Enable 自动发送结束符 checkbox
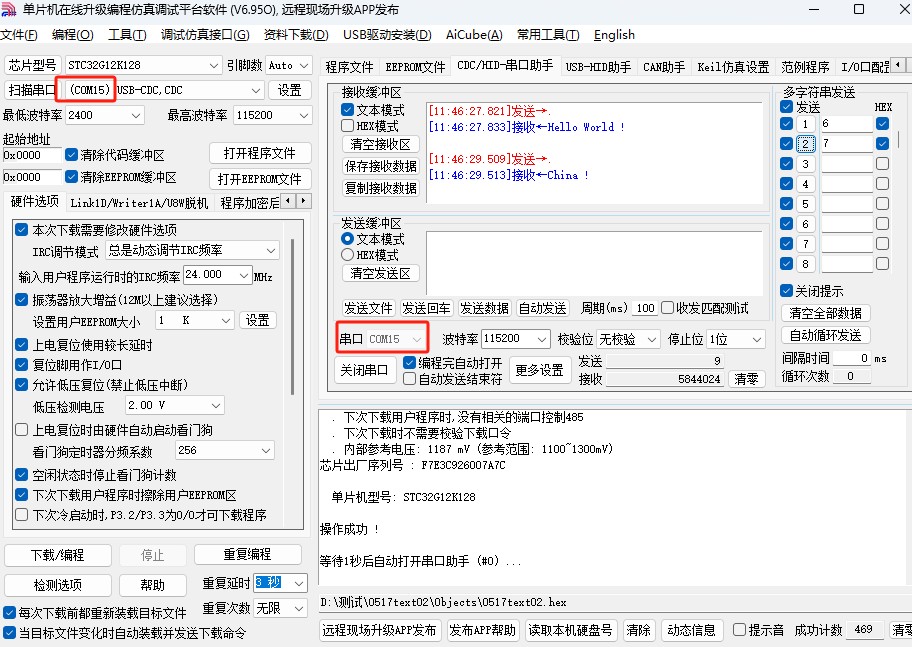This screenshot has width=912, height=647. click(409, 379)
